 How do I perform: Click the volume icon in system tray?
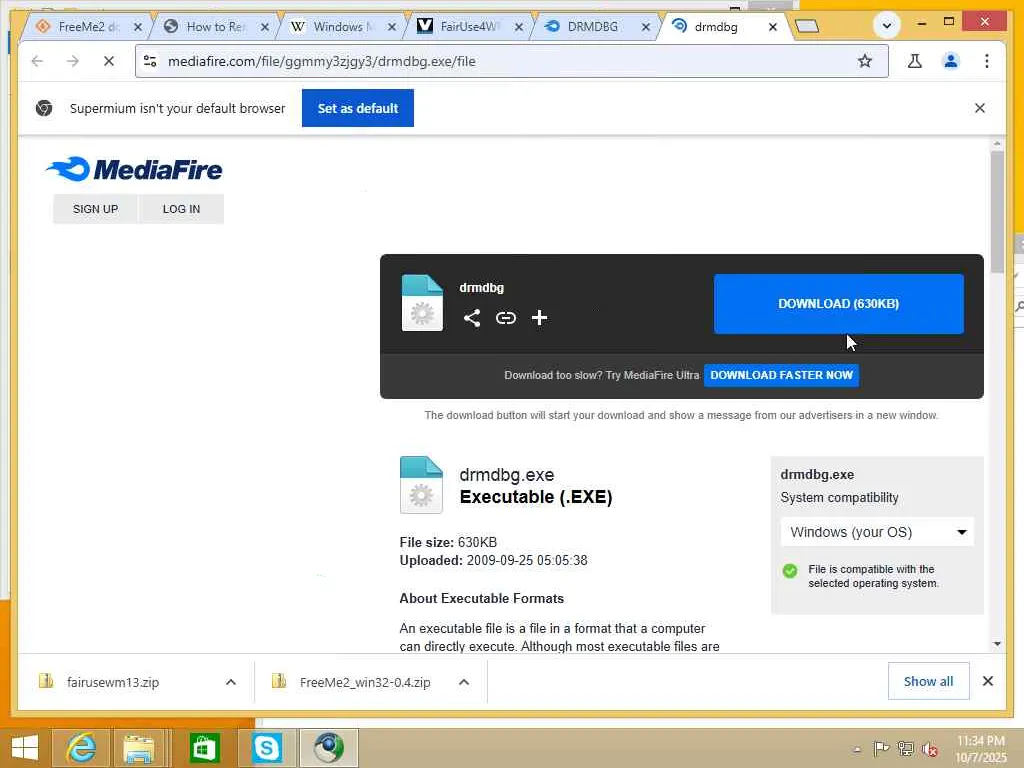click(930, 749)
